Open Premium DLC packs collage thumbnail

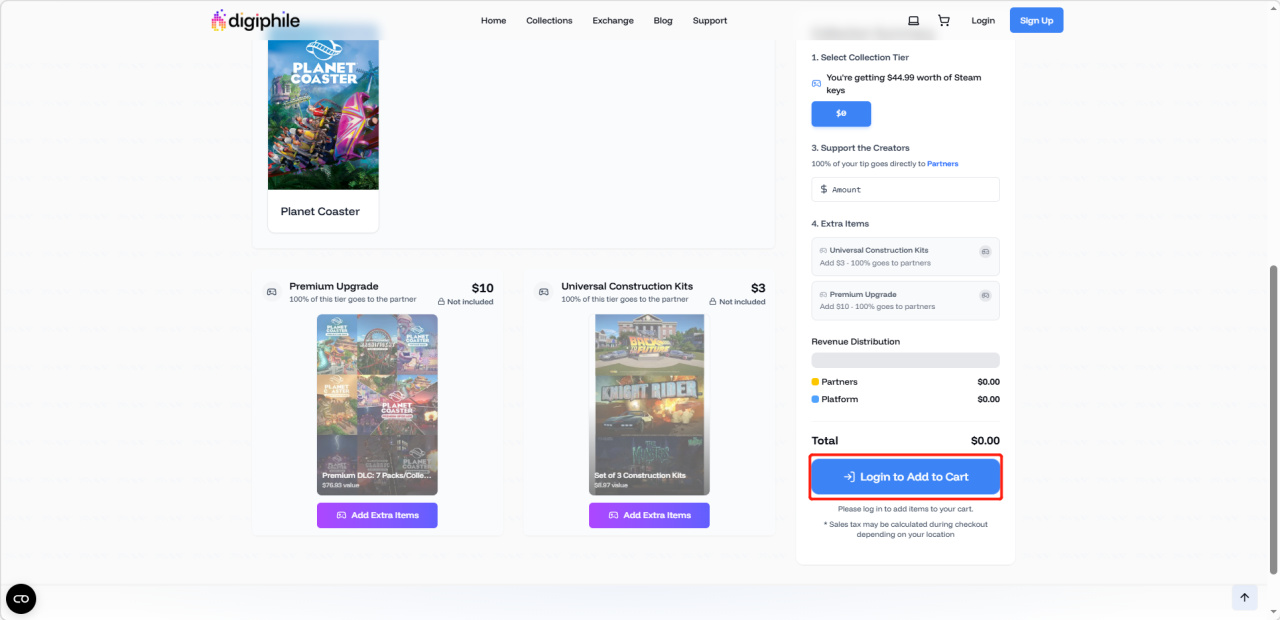(377, 404)
